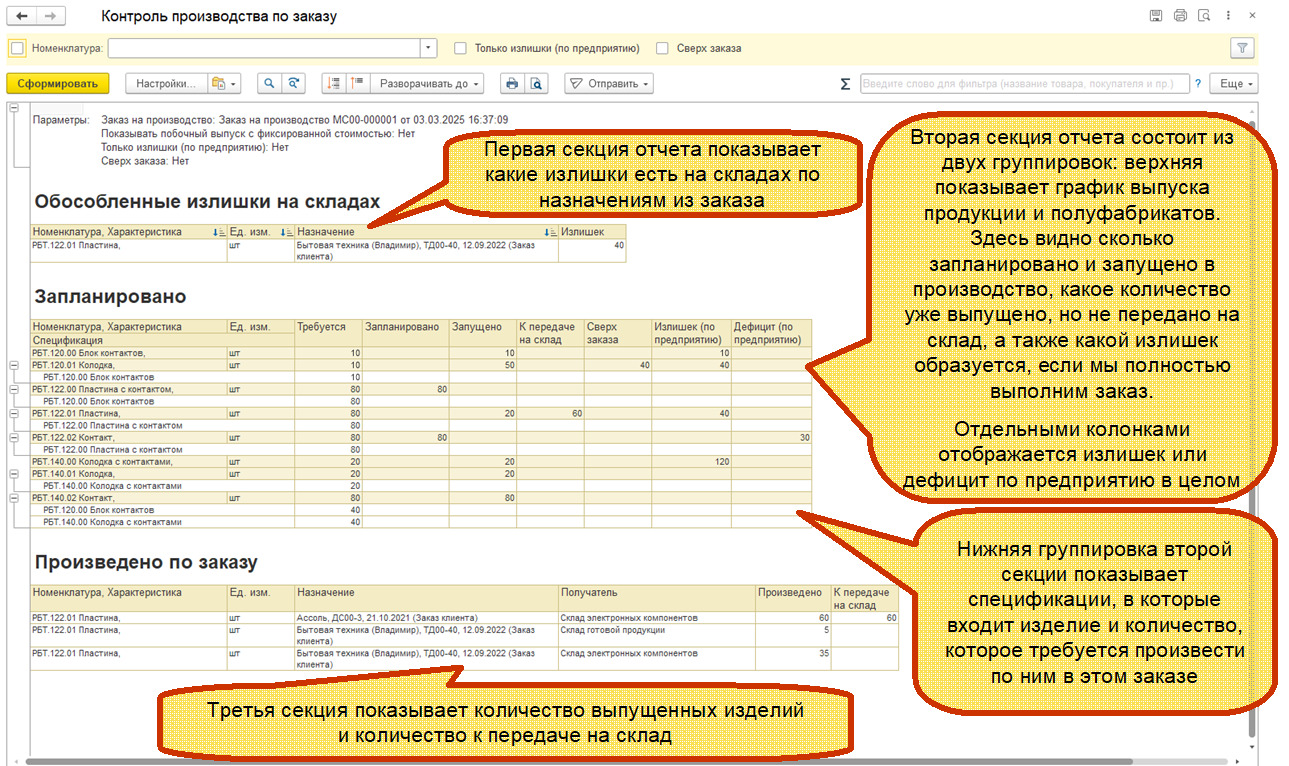
Task: Click the Номенклатура input field
Action: [264, 48]
